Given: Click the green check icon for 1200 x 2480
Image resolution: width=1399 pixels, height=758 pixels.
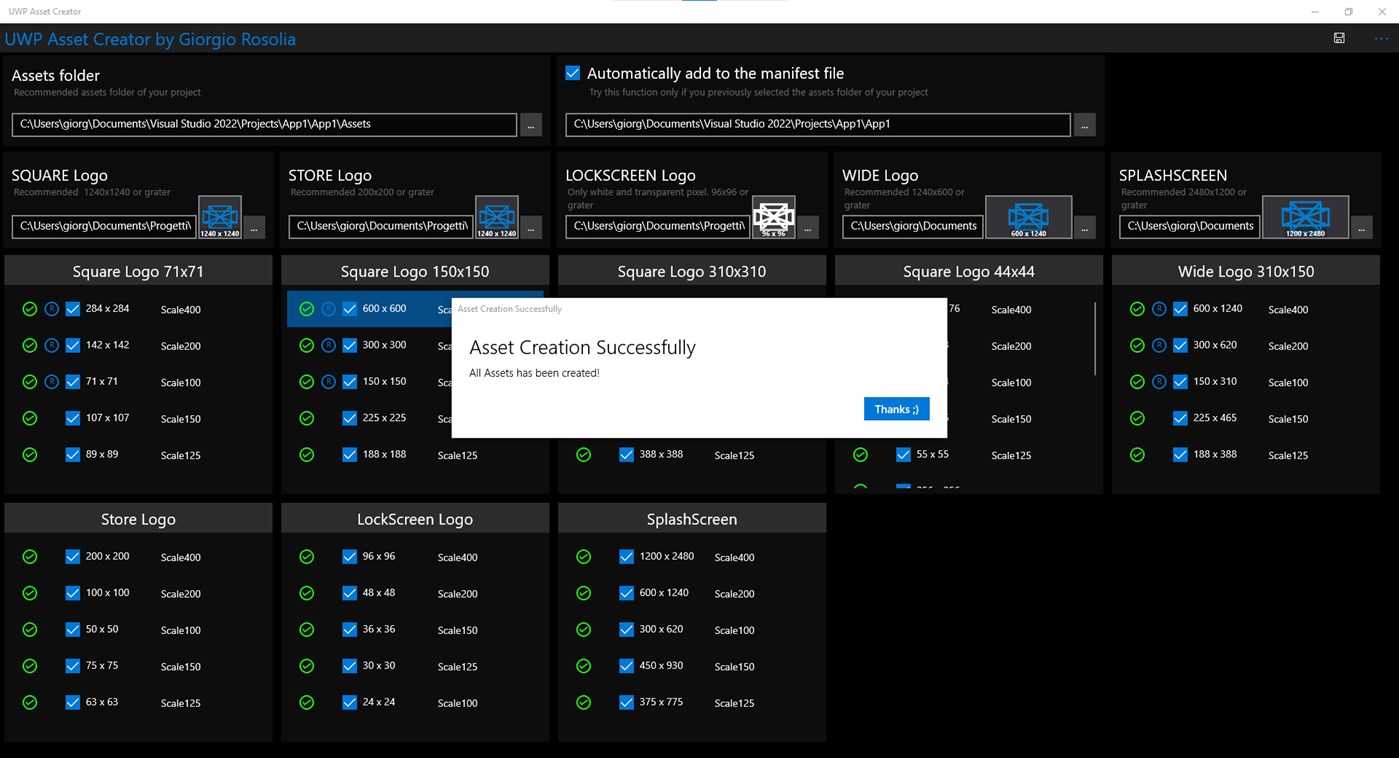Looking at the screenshot, I should tap(584, 557).
